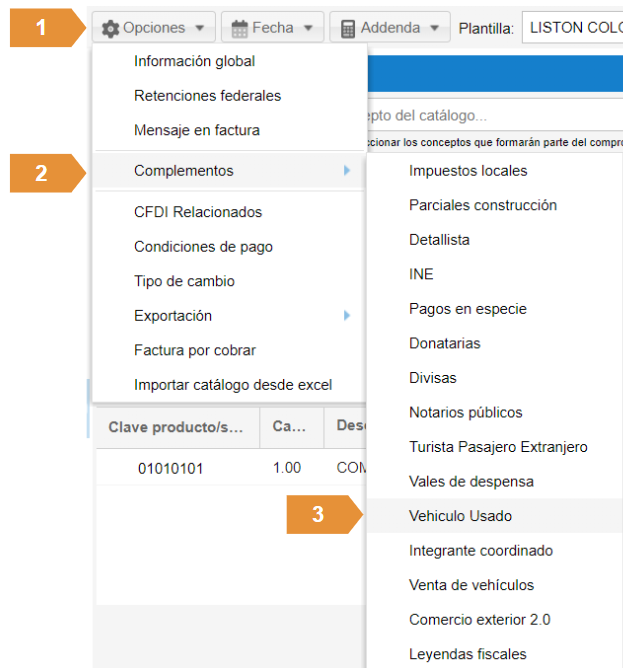Select Impuestos locales in submenu

[x=468, y=171]
